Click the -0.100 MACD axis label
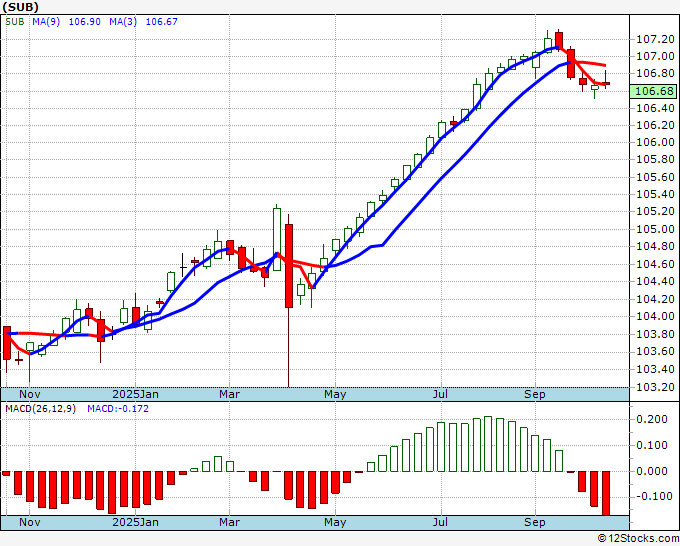 (651, 496)
